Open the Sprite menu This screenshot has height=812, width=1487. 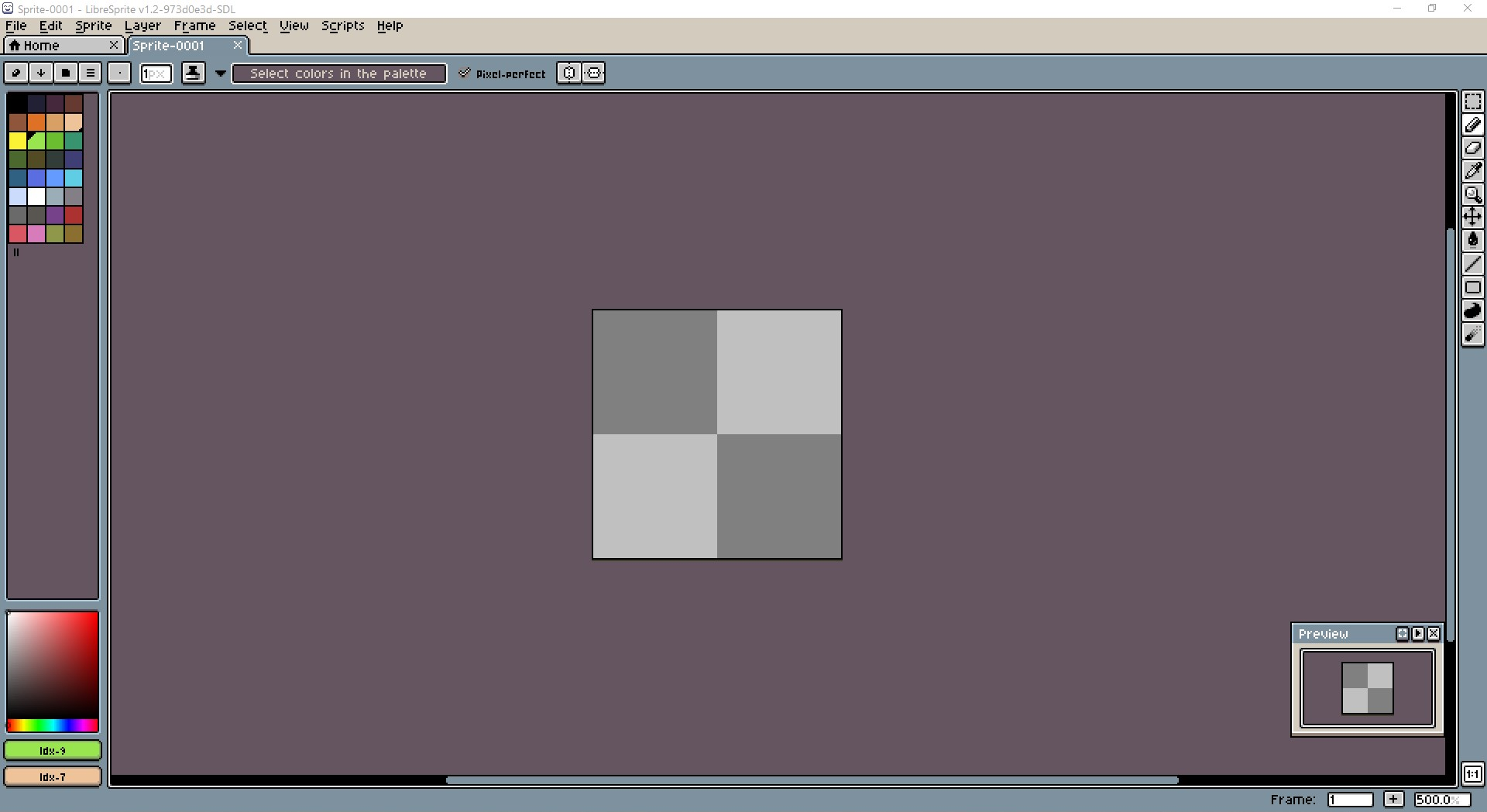[x=94, y=26]
